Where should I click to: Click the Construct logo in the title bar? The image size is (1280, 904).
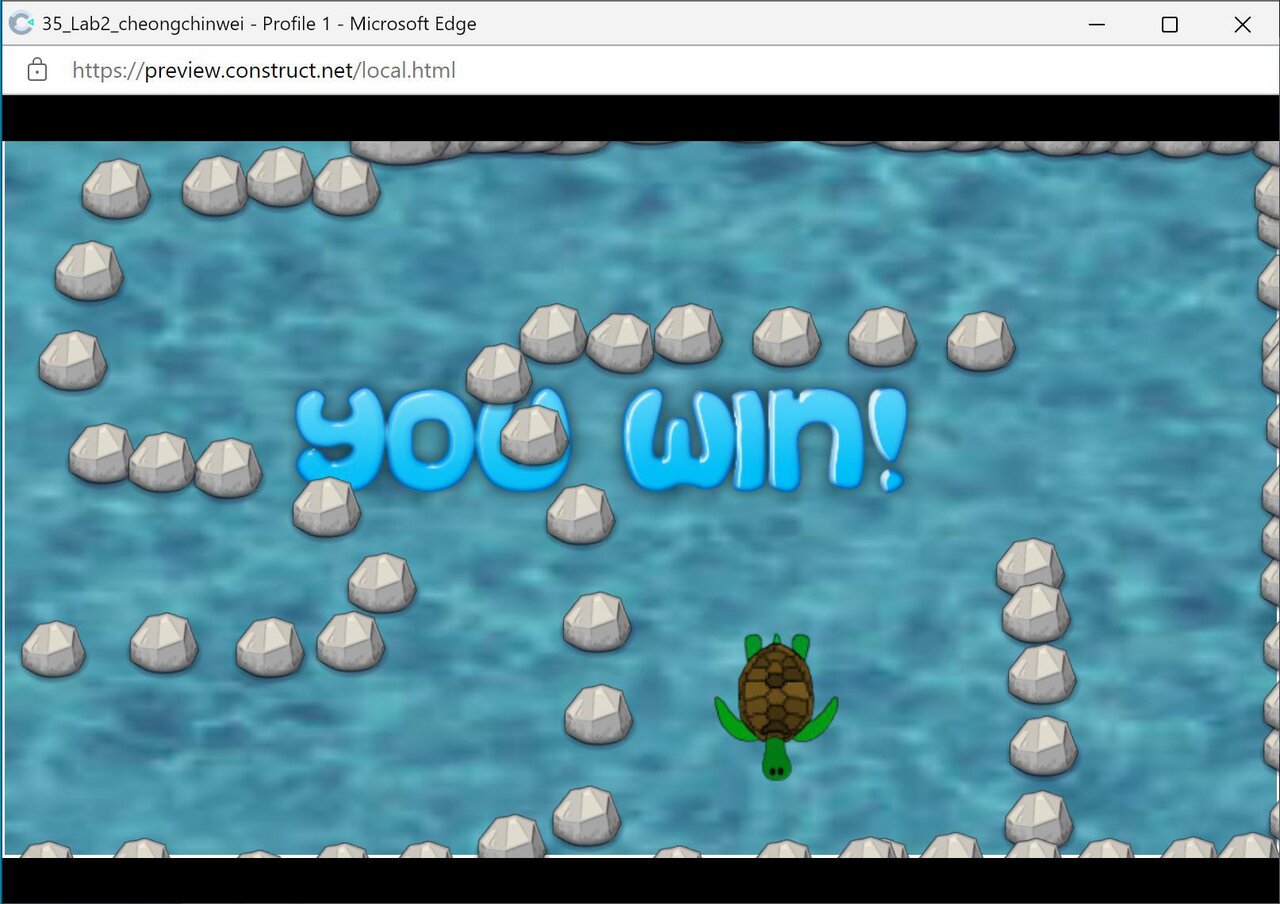pos(21,23)
